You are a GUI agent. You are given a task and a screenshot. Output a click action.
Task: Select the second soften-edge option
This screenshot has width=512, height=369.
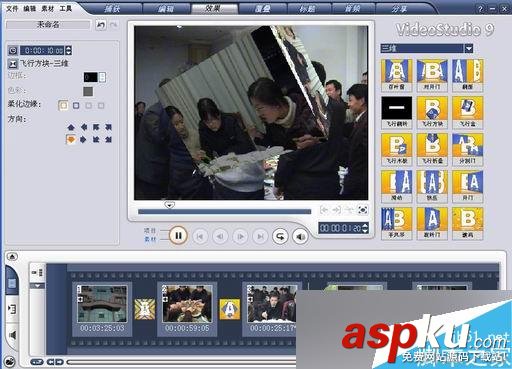(76, 106)
